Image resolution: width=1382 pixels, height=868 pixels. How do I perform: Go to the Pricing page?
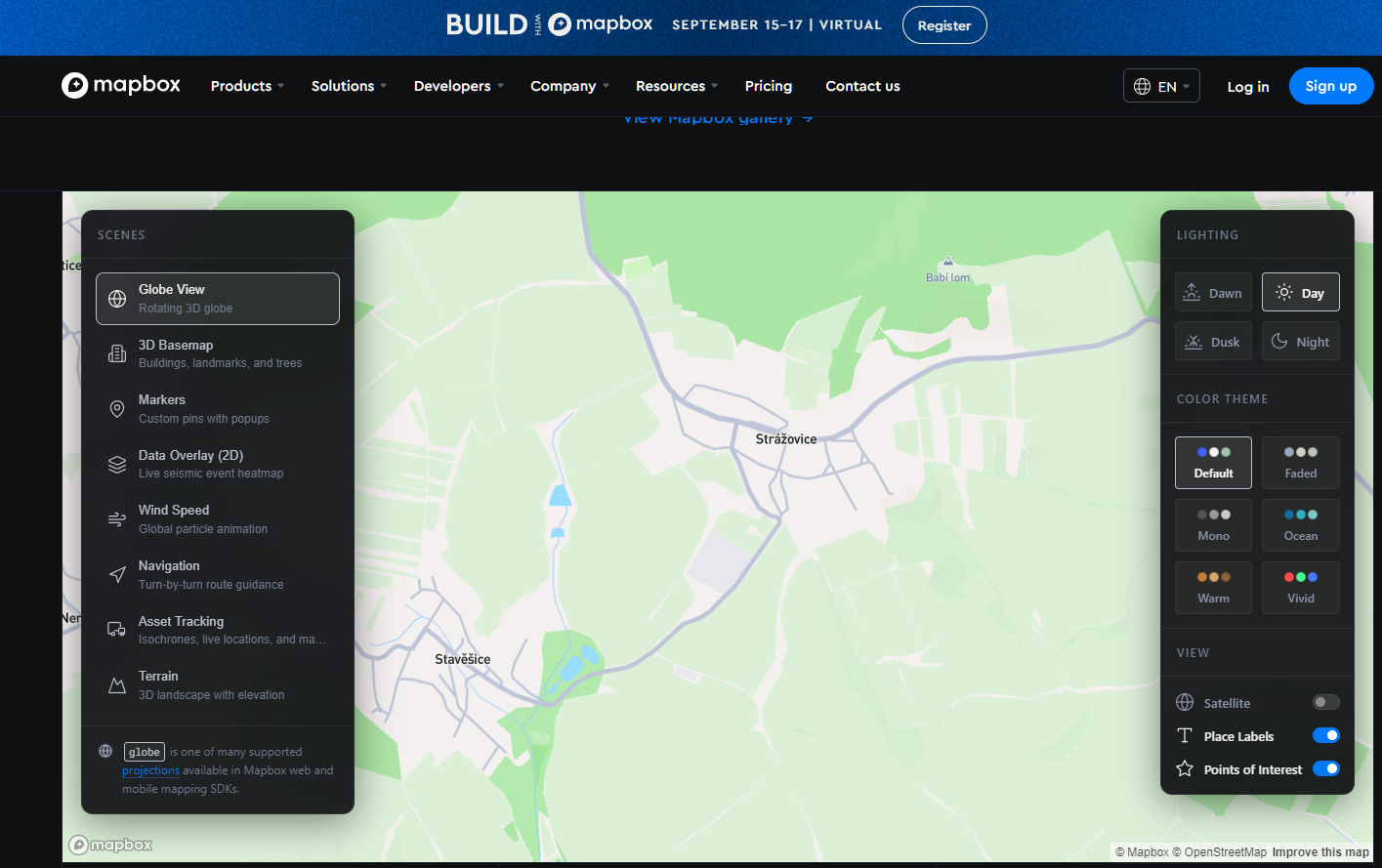[x=769, y=86]
